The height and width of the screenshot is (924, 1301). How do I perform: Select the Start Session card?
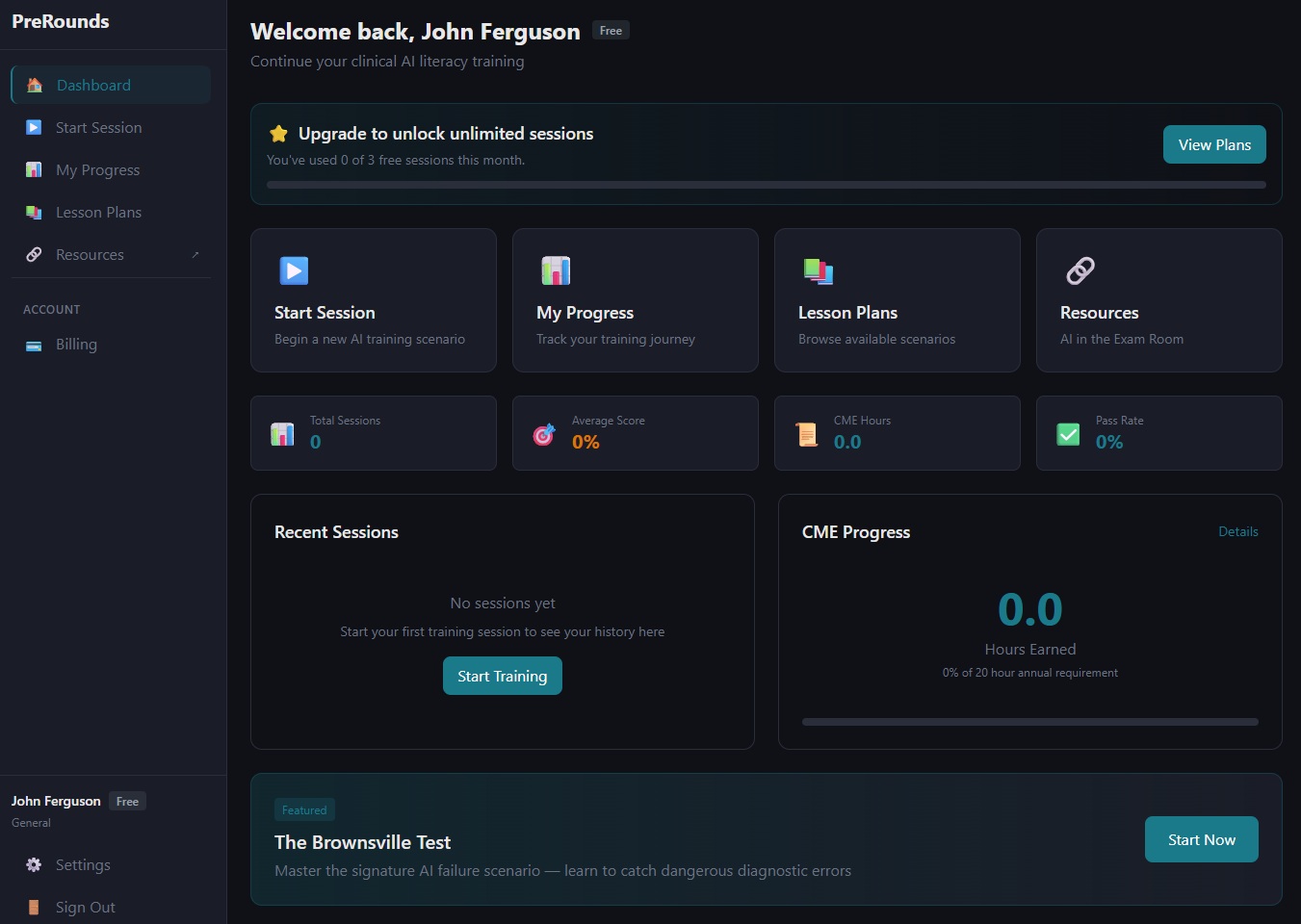[x=373, y=300]
